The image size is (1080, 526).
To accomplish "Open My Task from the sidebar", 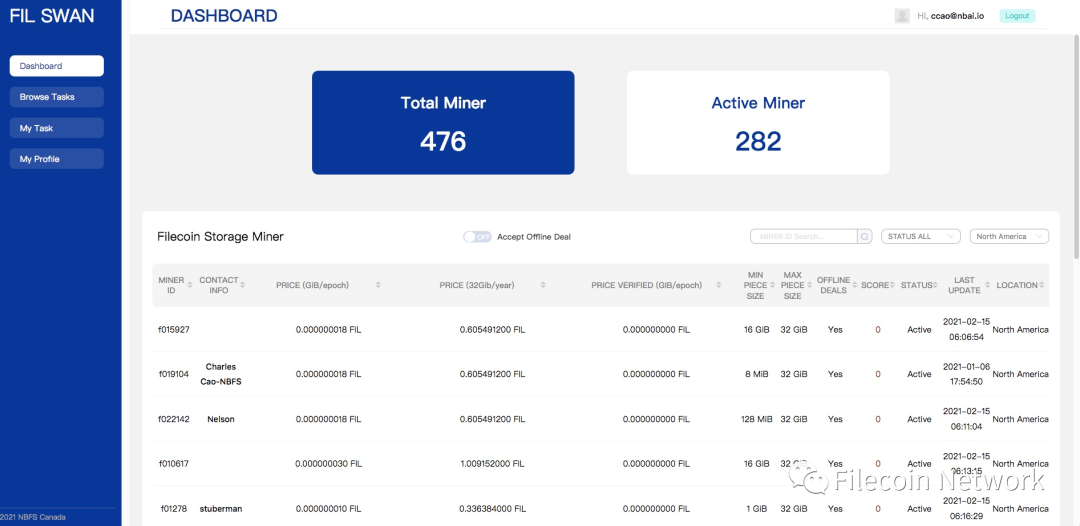I will 56,128.
